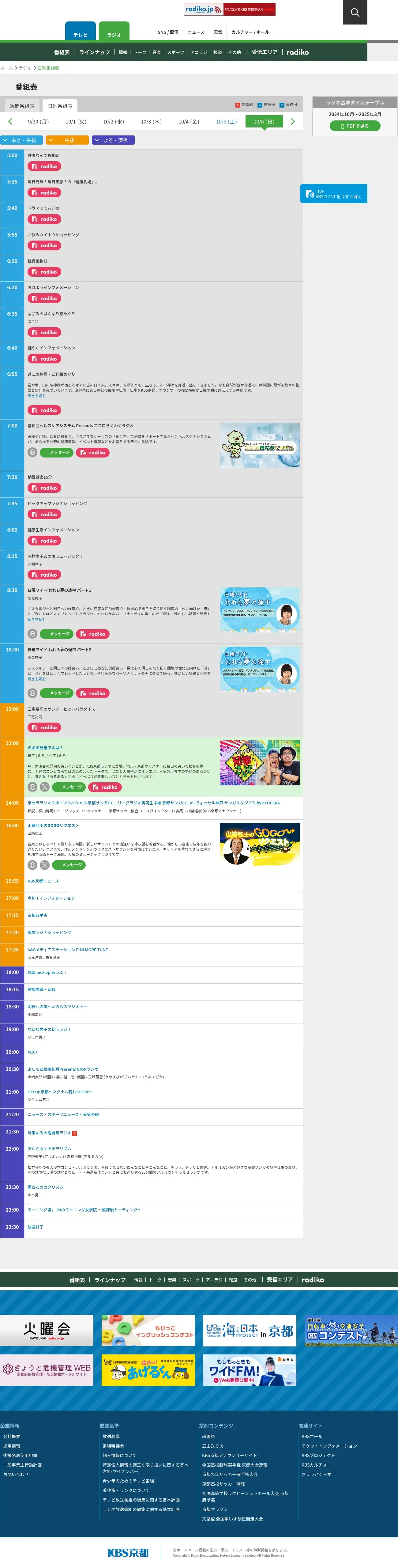Open the radiko.jp banner at page top
The image size is (398, 1568).
coord(229,9)
